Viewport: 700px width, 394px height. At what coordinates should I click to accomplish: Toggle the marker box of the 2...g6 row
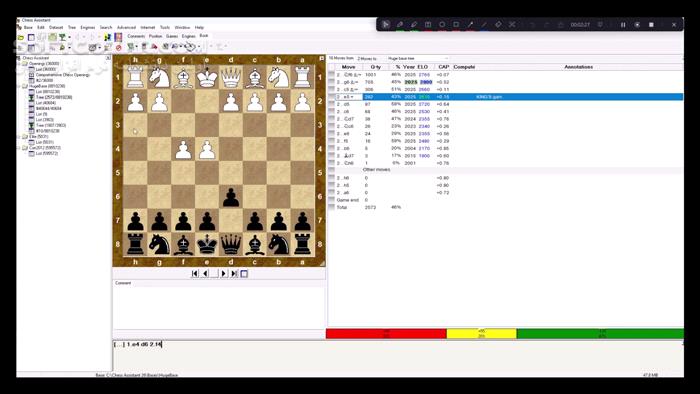tap(331, 82)
